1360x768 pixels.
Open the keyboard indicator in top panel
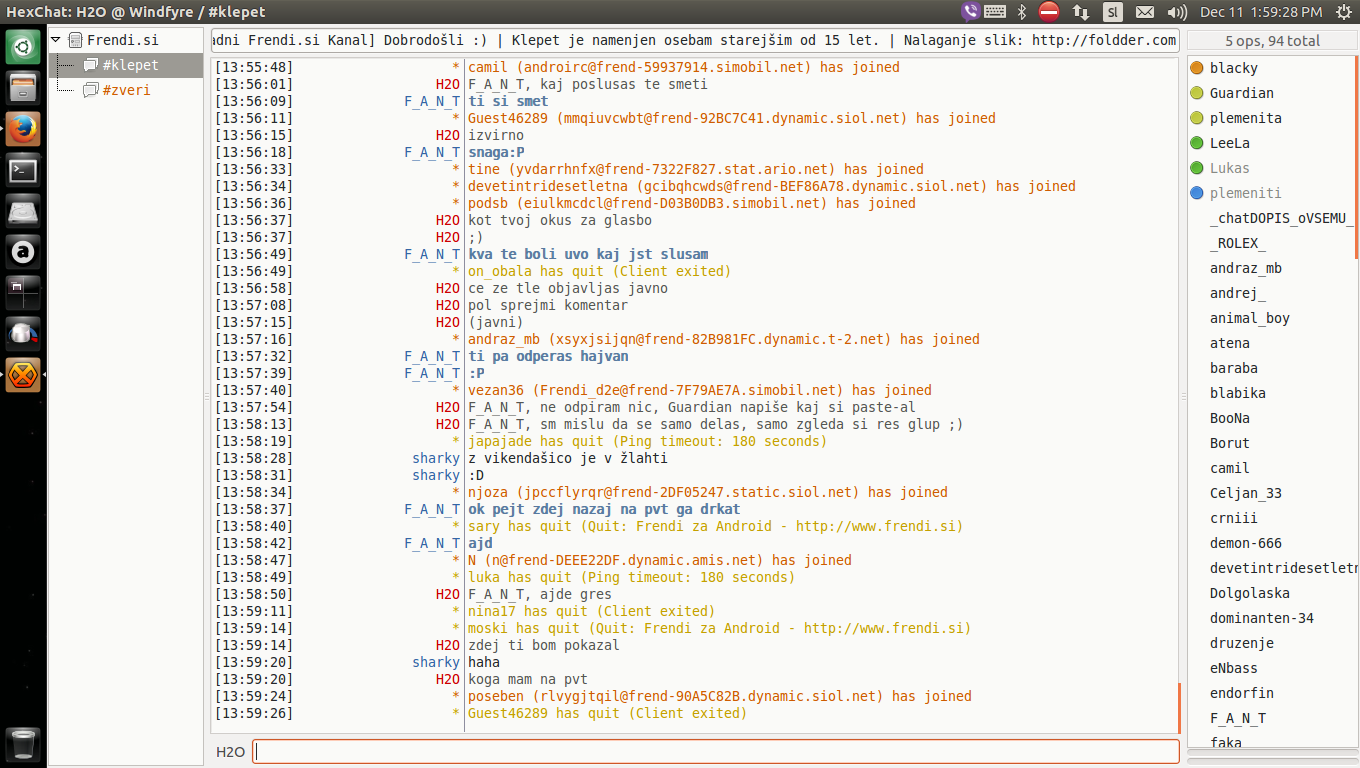[994, 12]
